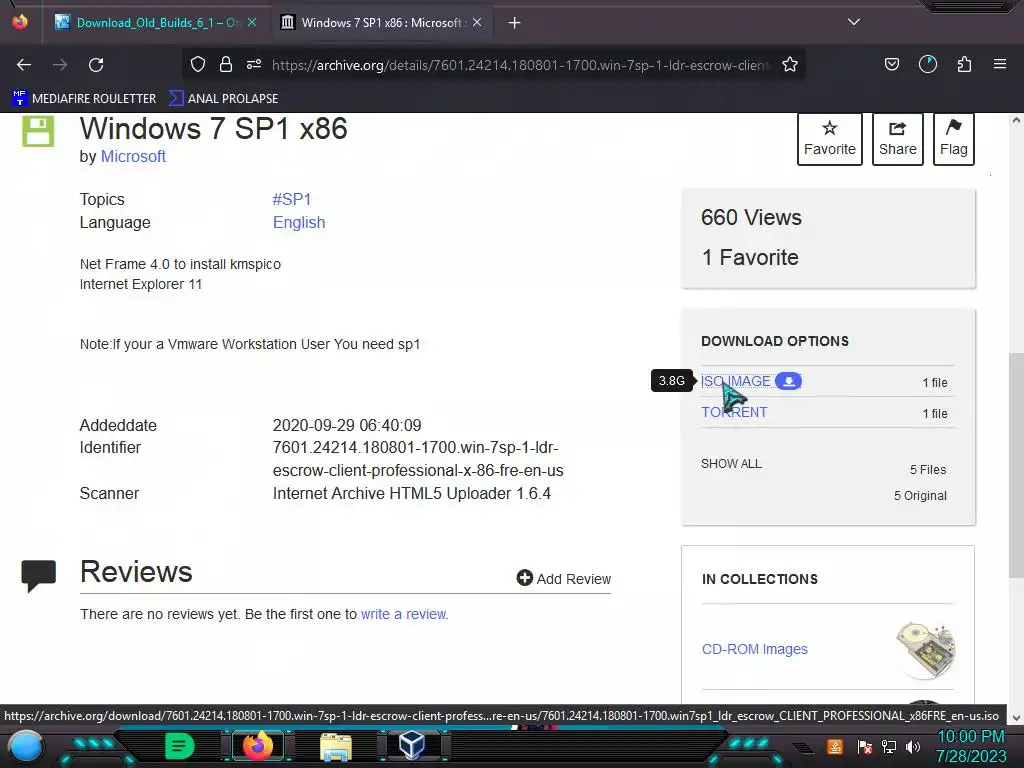Screen dimensions: 1024x768
Task: Click the Firefox taskbar icon
Action: tap(257, 746)
